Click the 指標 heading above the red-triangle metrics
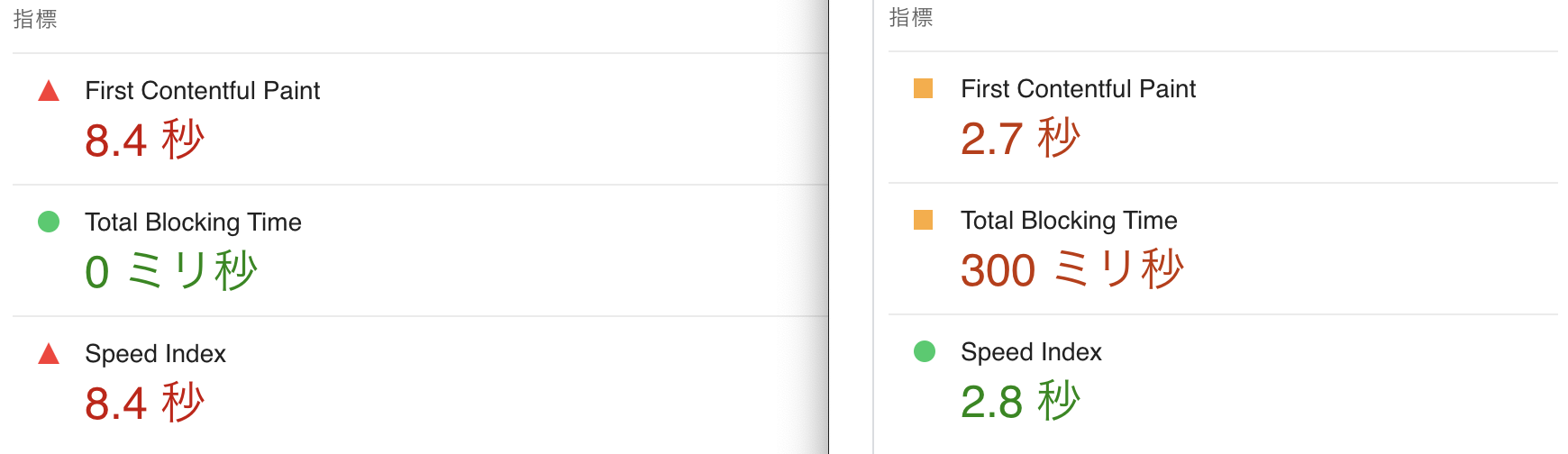 pyautogui.click(x=35, y=20)
